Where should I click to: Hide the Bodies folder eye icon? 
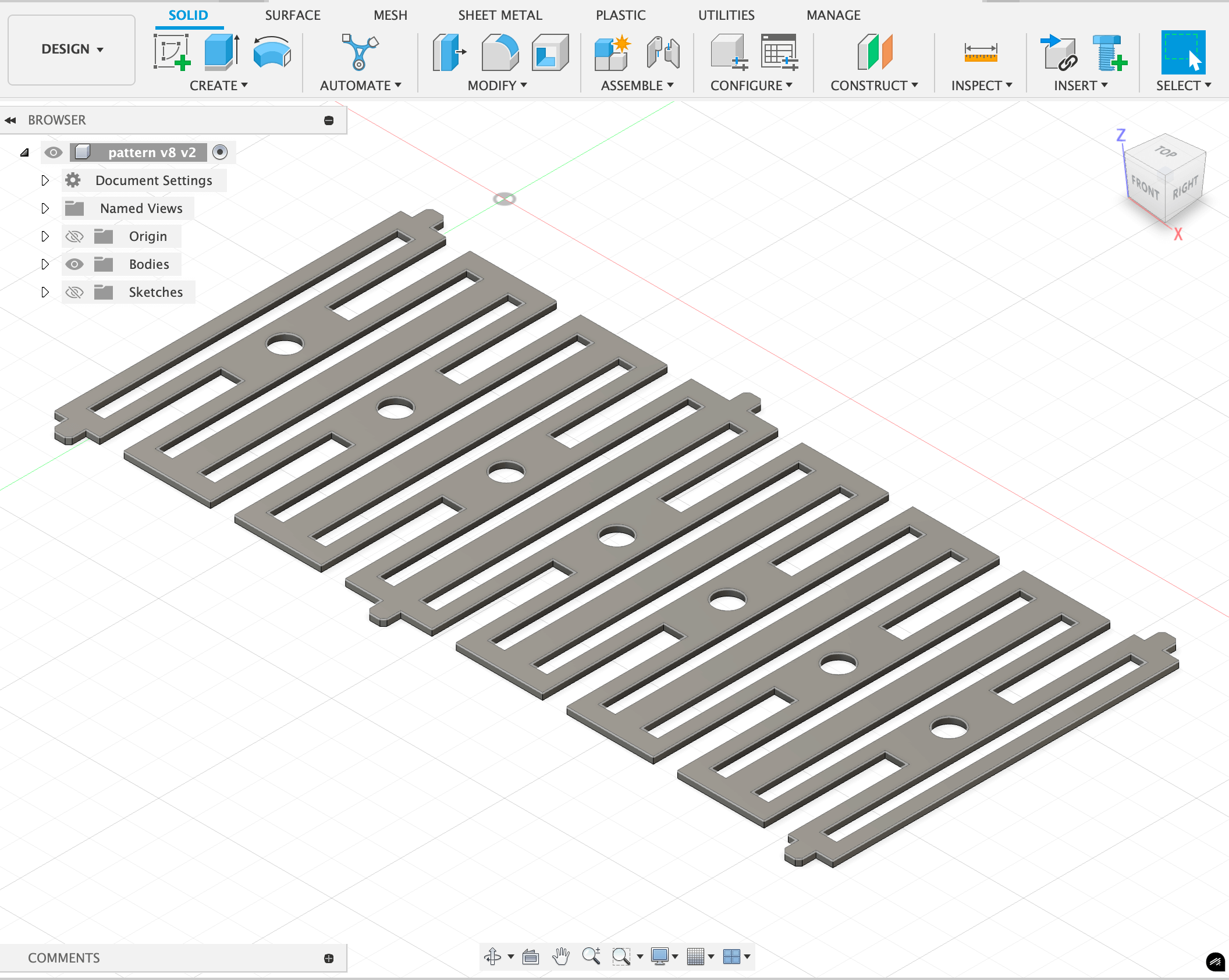point(74,264)
